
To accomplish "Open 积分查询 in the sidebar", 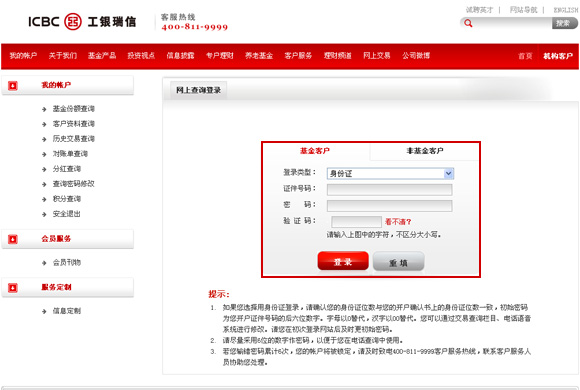I will (67, 199).
